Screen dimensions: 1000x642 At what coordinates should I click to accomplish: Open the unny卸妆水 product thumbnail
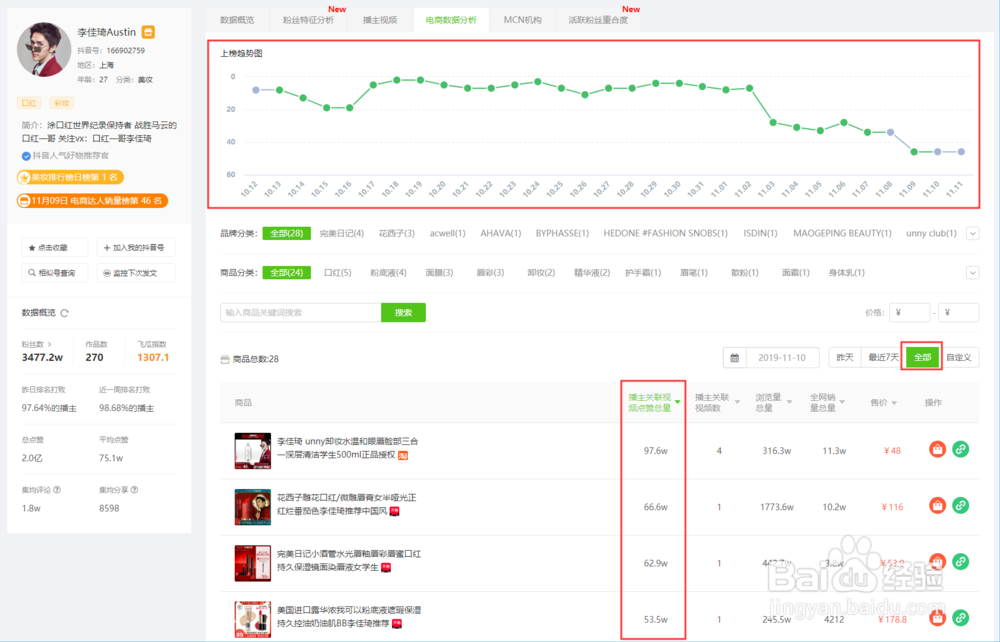click(x=253, y=451)
